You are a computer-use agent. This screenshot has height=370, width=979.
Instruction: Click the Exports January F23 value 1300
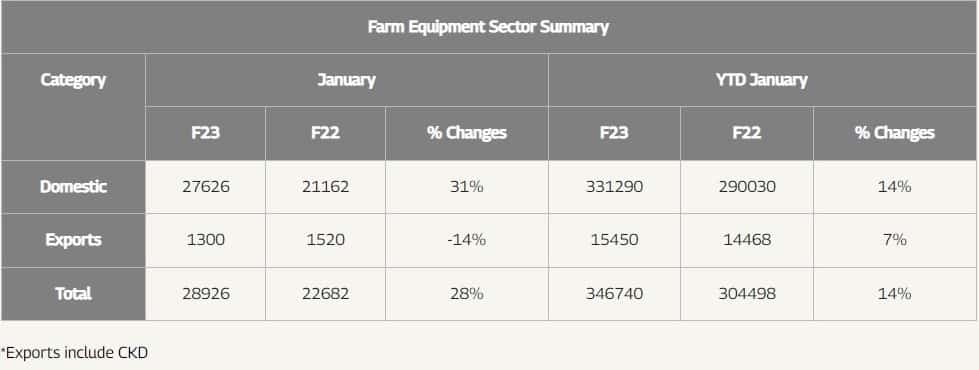[x=206, y=240]
